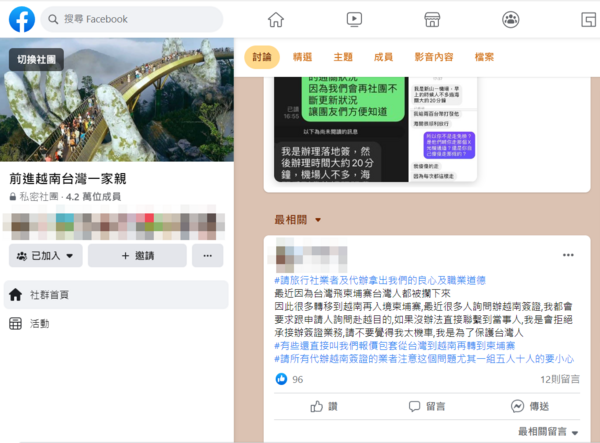Click 留言 to comment on post
Screen dimensions: 600x443
(425, 406)
